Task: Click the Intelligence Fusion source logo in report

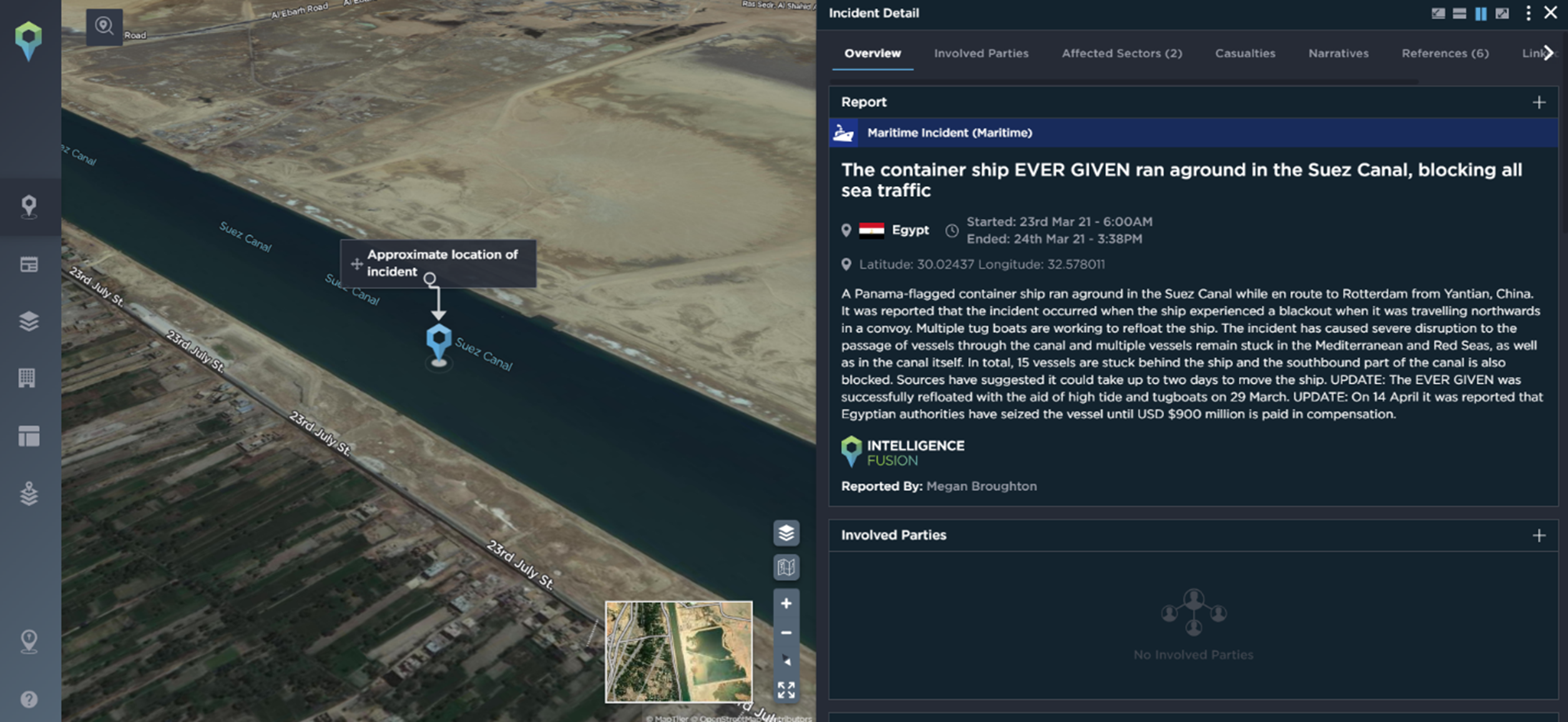Action: (x=903, y=452)
